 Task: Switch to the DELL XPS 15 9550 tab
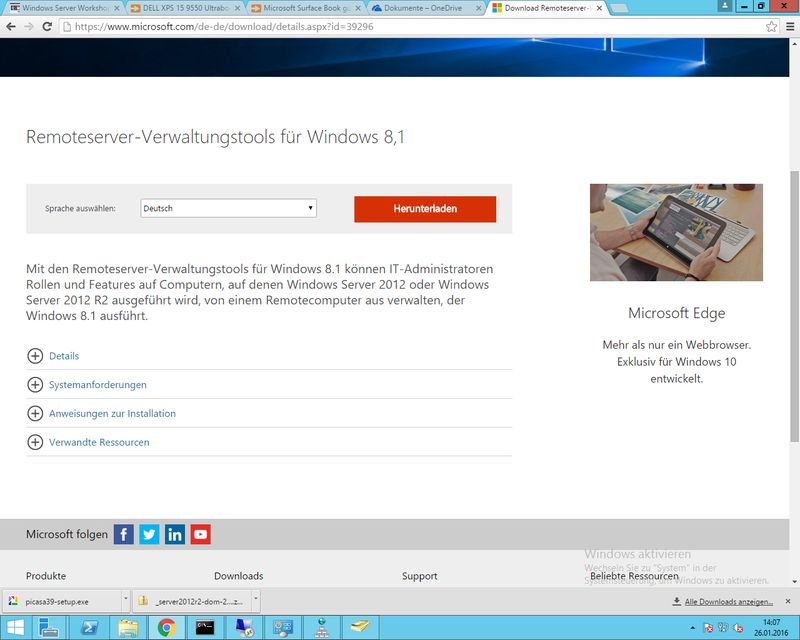184,8
